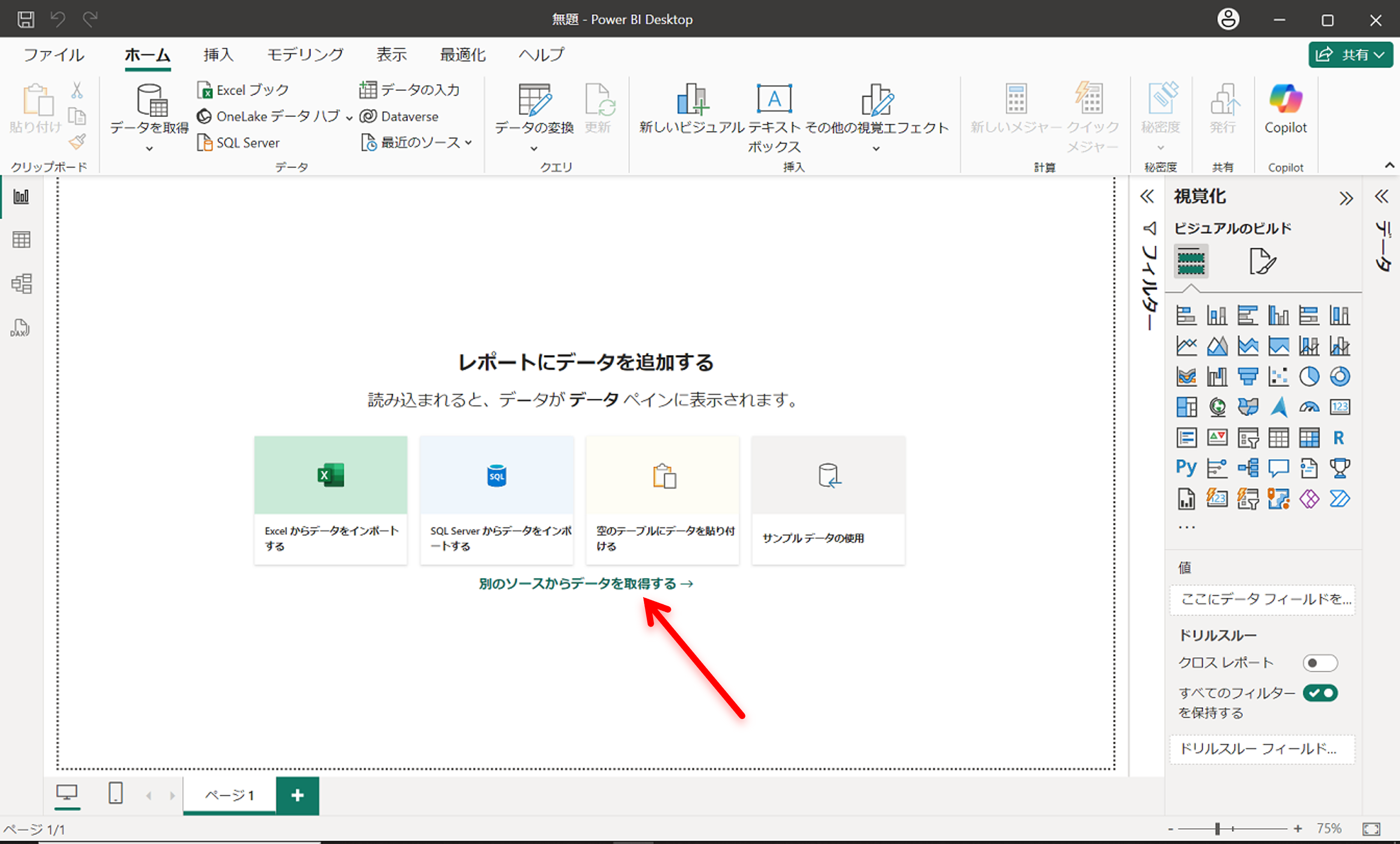Switch to the format visual tab icon

[x=1263, y=261]
